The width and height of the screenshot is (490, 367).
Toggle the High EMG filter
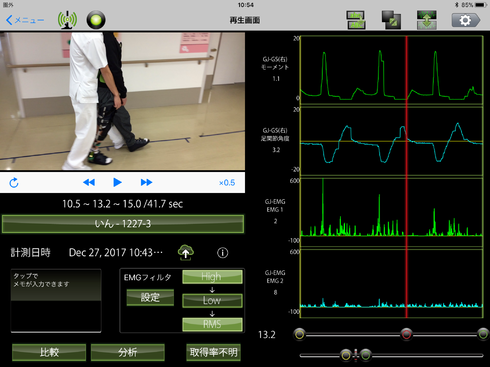212,277
